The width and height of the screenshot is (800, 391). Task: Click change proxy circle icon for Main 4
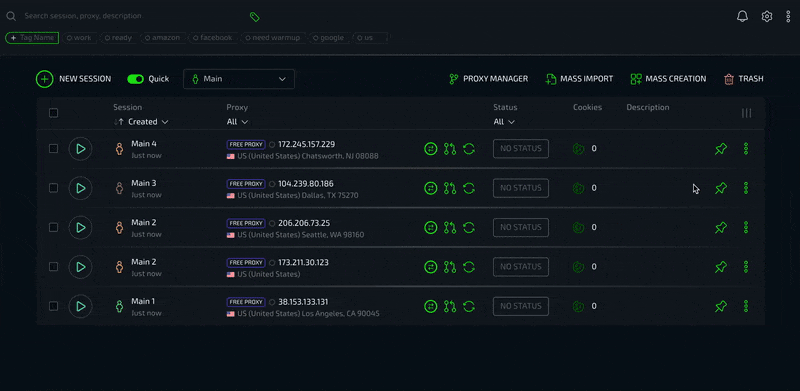pyautogui.click(x=431, y=149)
